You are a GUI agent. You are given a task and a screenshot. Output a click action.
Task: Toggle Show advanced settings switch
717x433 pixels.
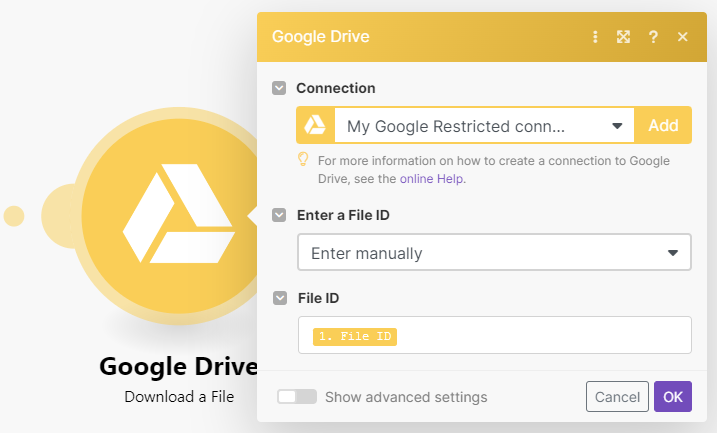[297, 397]
